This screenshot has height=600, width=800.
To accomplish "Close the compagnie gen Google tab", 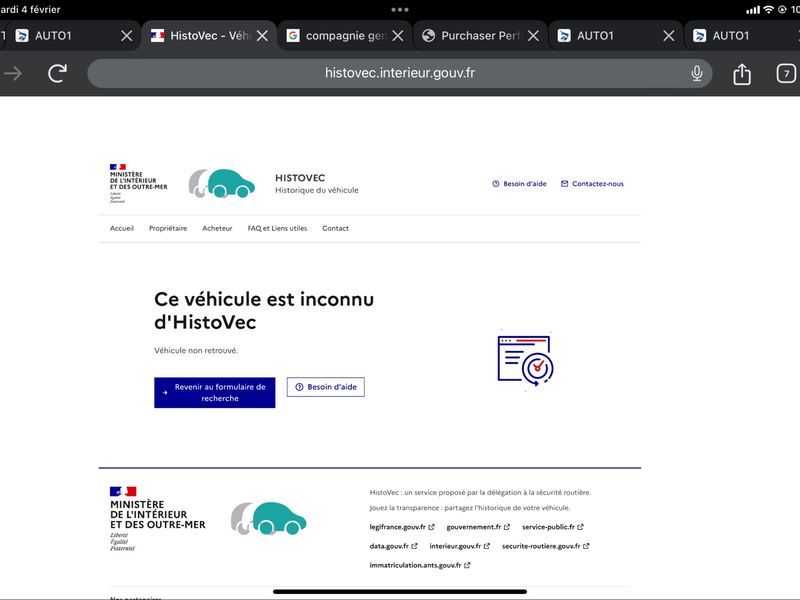I will (398, 36).
